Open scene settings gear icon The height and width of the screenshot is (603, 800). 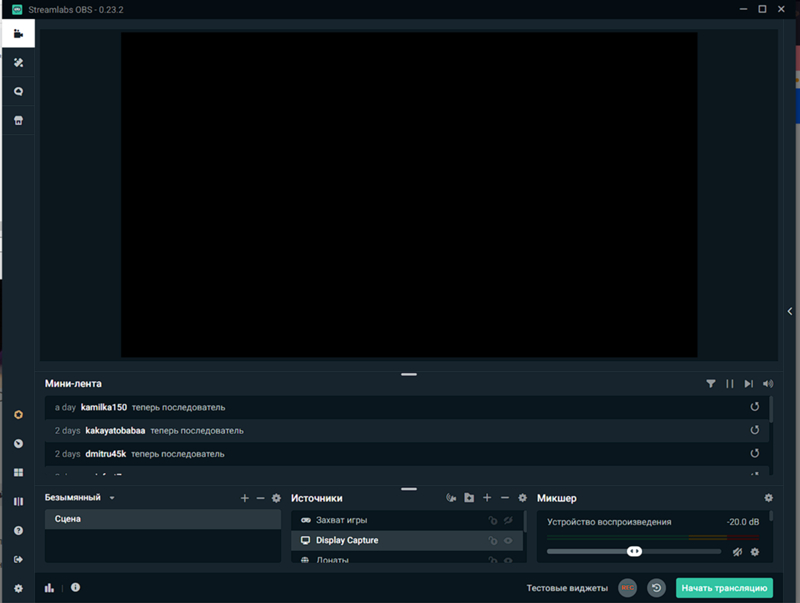[x=276, y=498]
